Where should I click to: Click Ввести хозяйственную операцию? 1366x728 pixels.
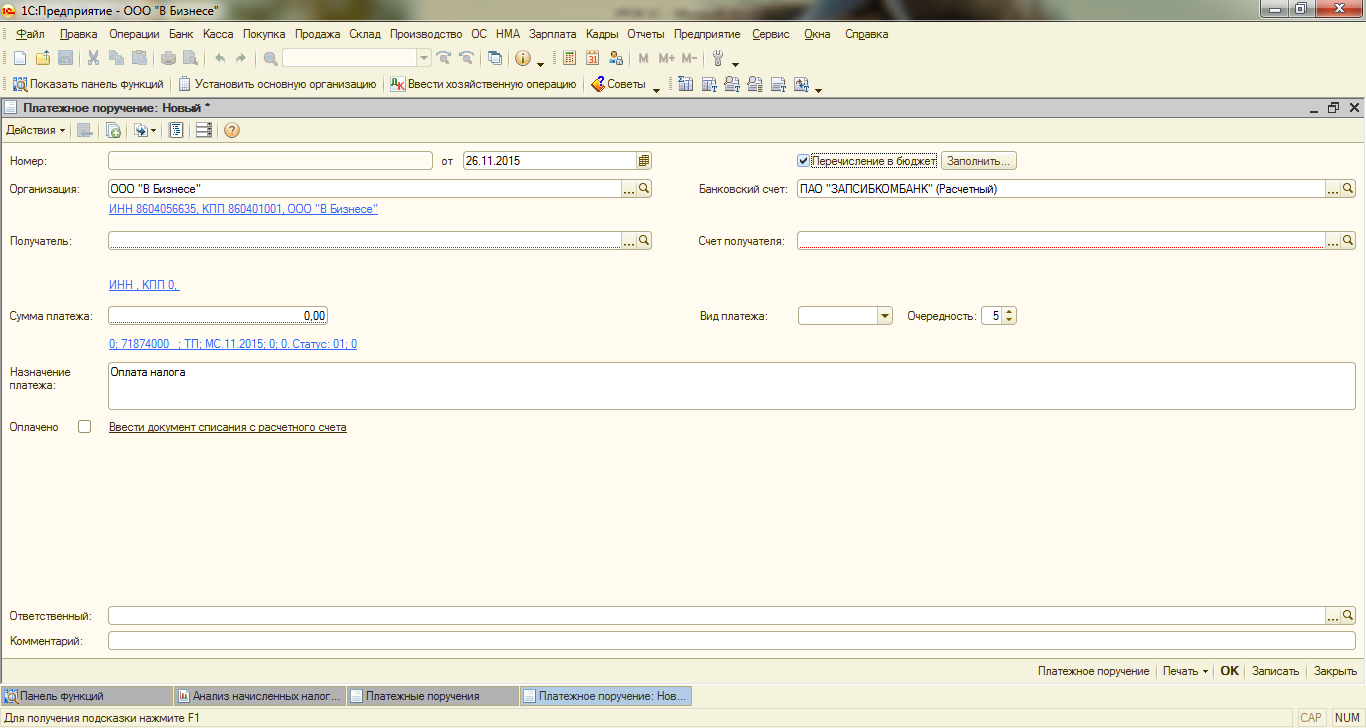click(483, 84)
